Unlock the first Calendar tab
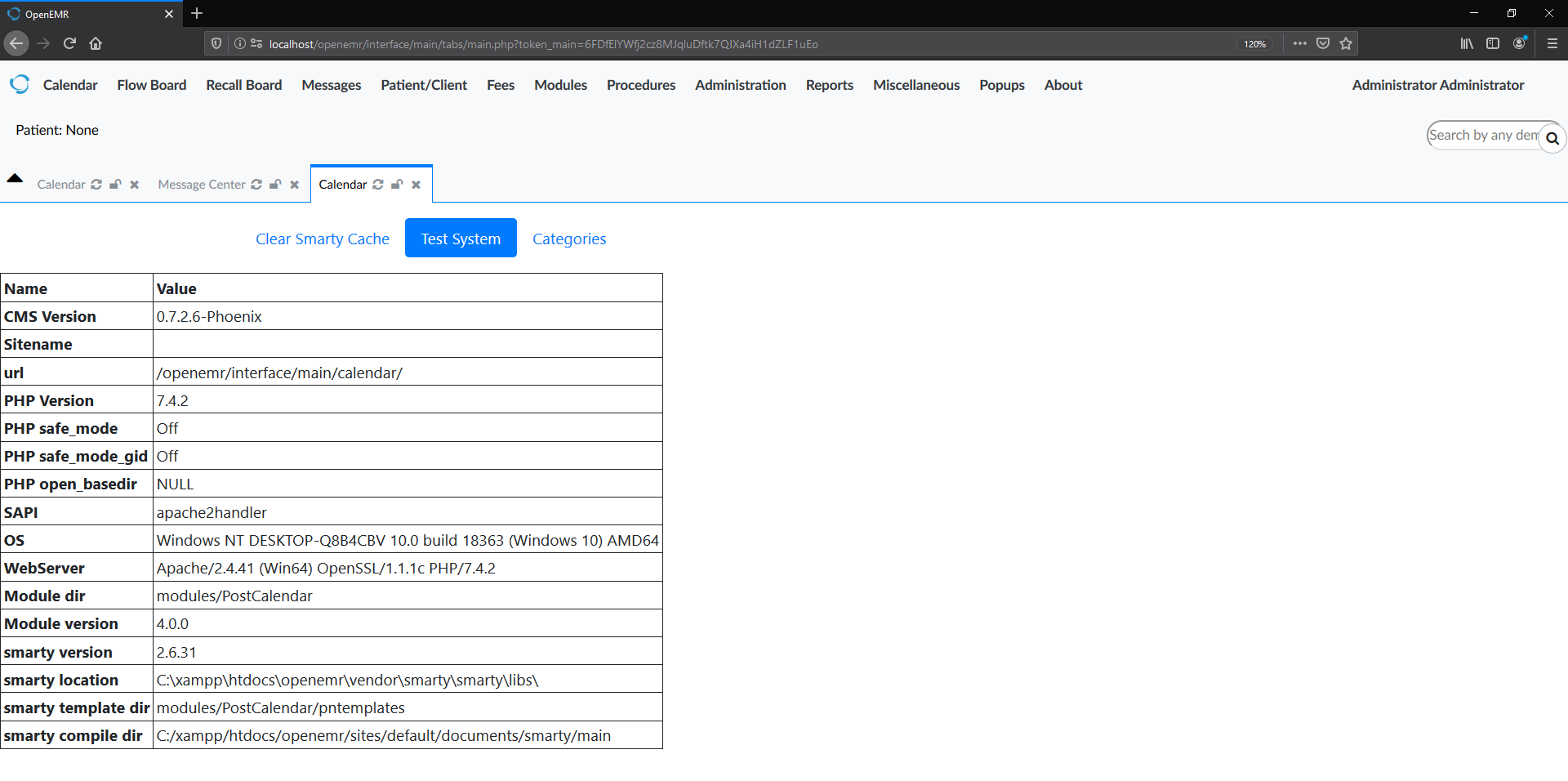Screen dimensions: 1568x781 pyautogui.click(x=115, y=185)
